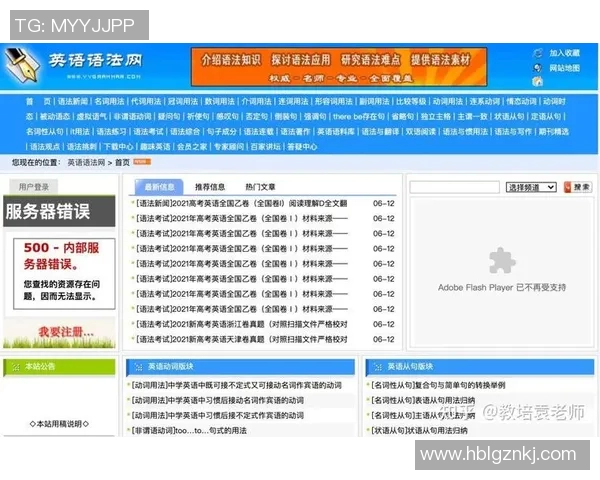
Task: Click the red icon on the 搜索 button
Action: (568, 187)
